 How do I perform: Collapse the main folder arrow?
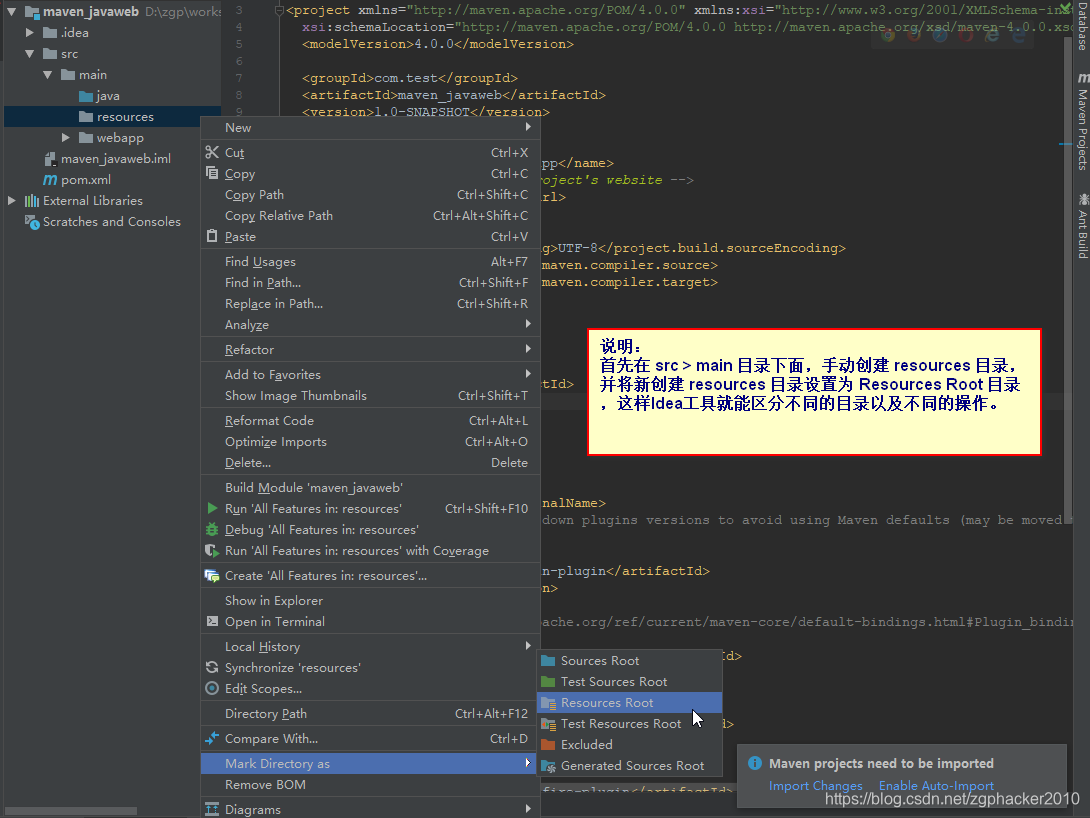(x=48, y=74)
